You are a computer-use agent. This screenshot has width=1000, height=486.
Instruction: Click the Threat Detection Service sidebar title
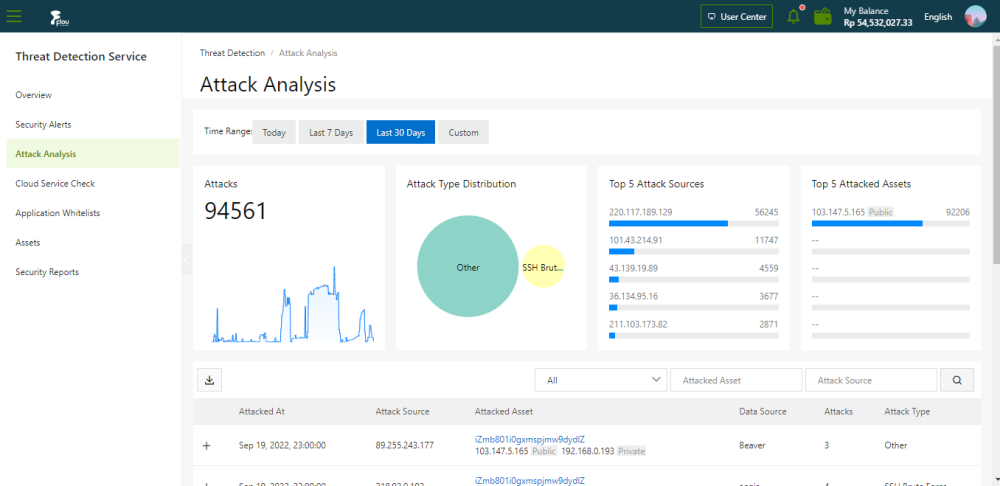click(x=81, y=57)
